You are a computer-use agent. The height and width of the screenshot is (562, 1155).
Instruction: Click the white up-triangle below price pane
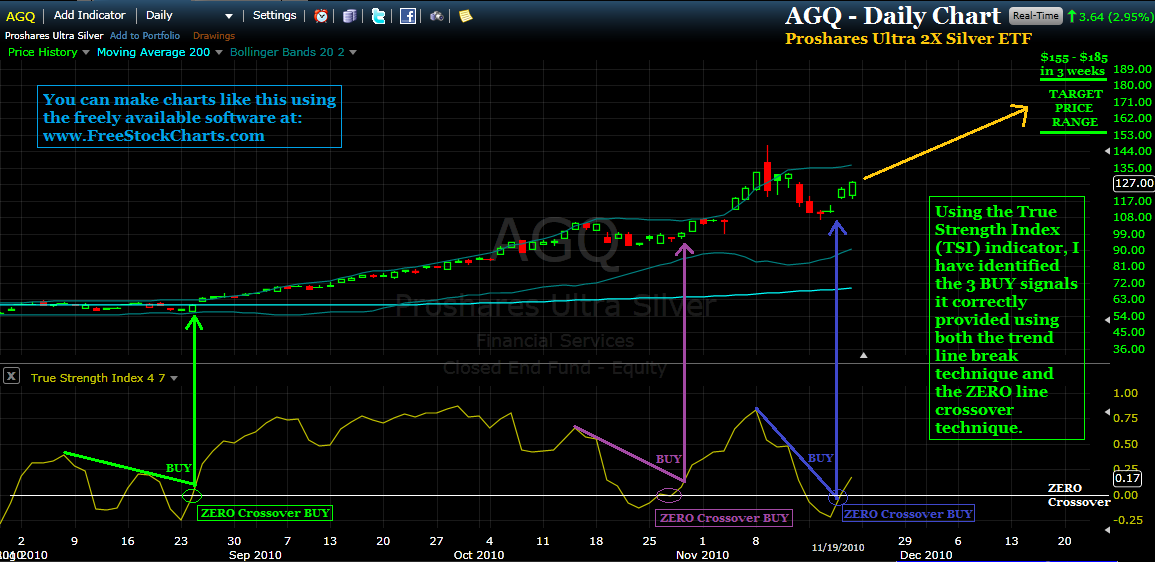865,356
